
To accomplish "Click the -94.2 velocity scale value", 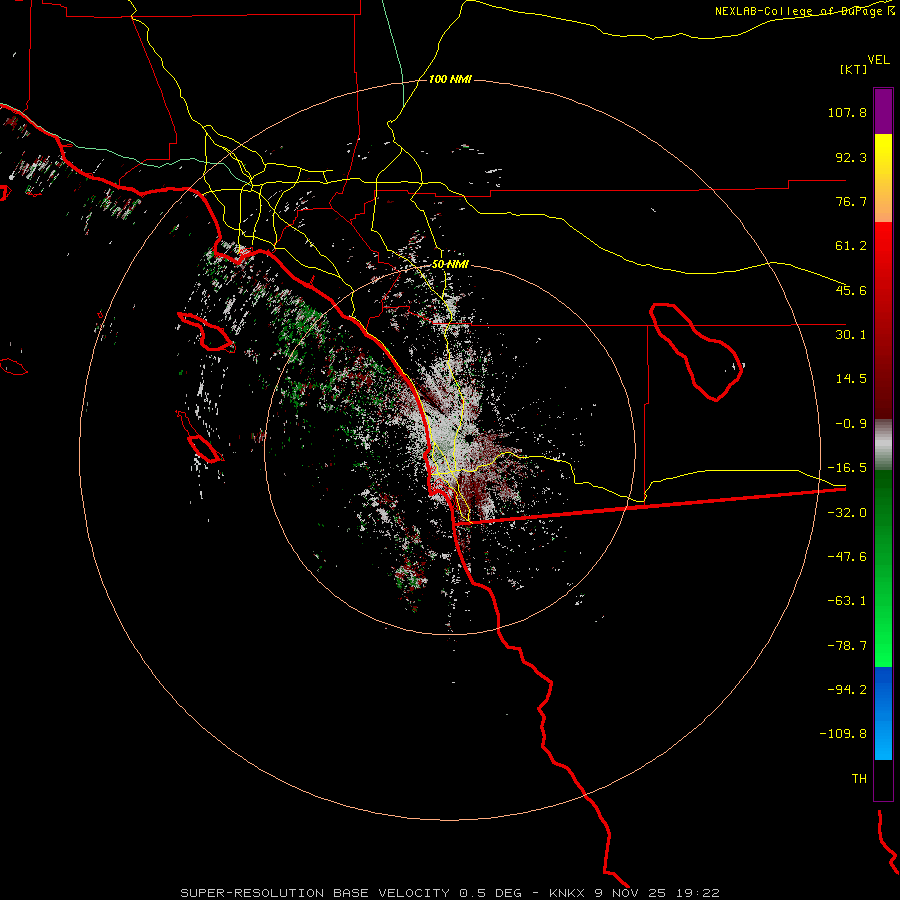I will pos(847,690).
